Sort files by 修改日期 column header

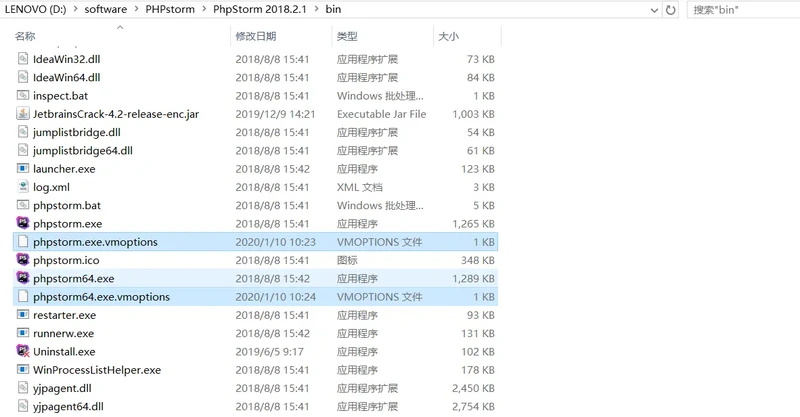pyautogui.click(x=255, y=36)
